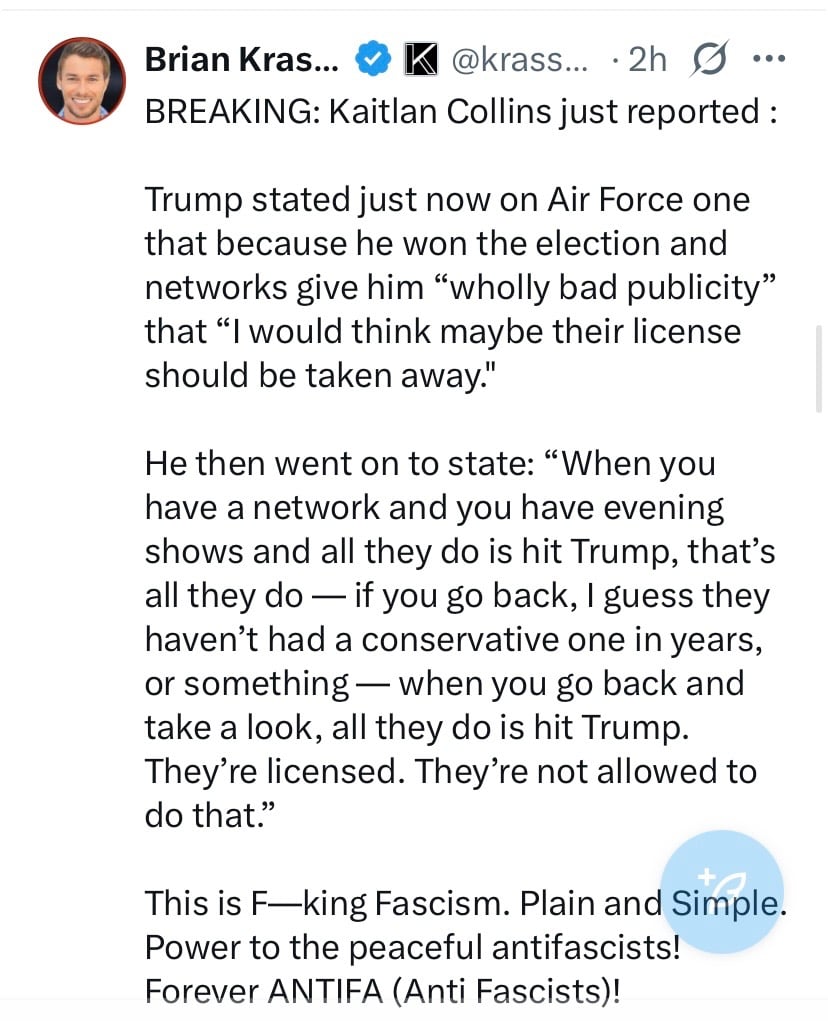This screenshot has height=1021, width=828.
Task: Click the blue verified checkmark badge
Action: 374,61
